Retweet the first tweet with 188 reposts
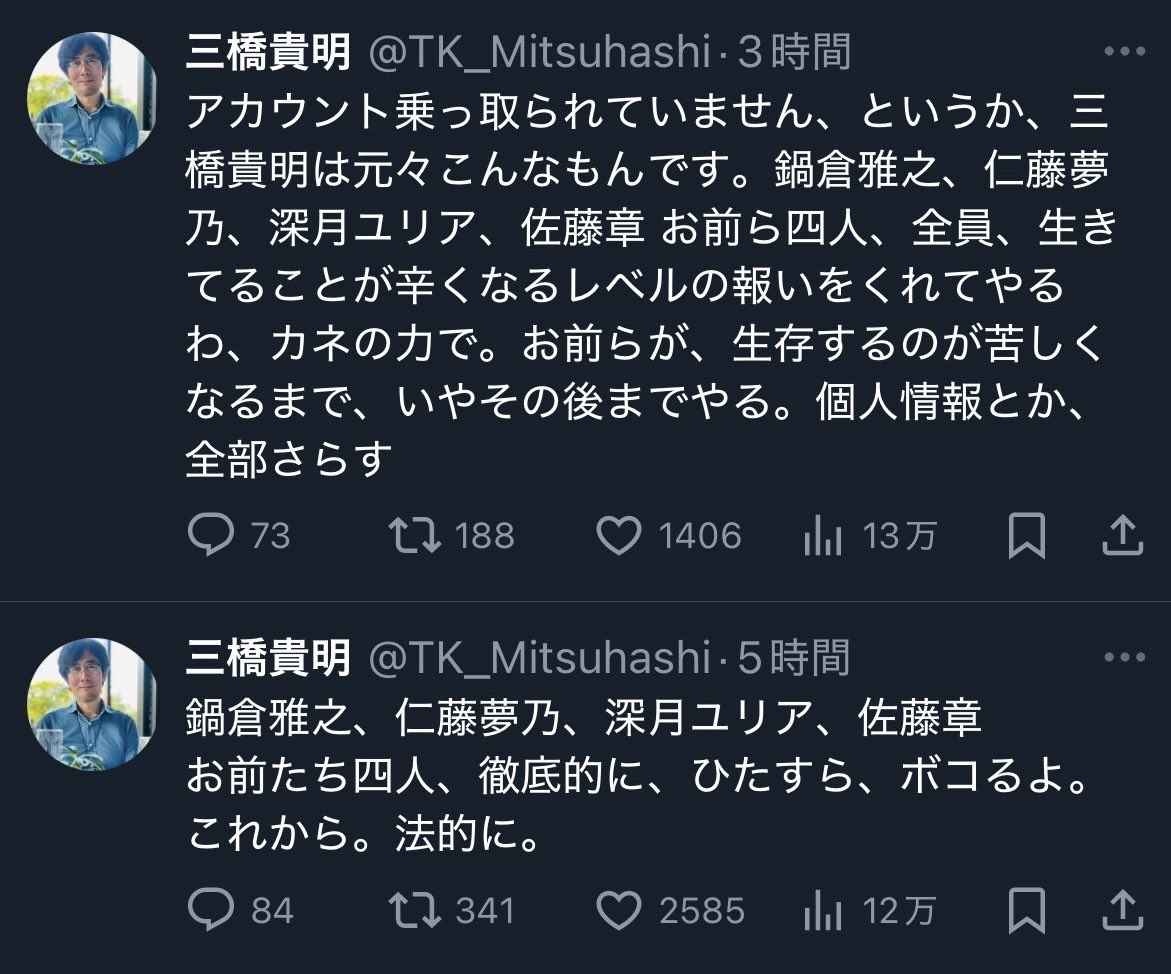This screenshot has width=1171, height=974. coord(416,536)
